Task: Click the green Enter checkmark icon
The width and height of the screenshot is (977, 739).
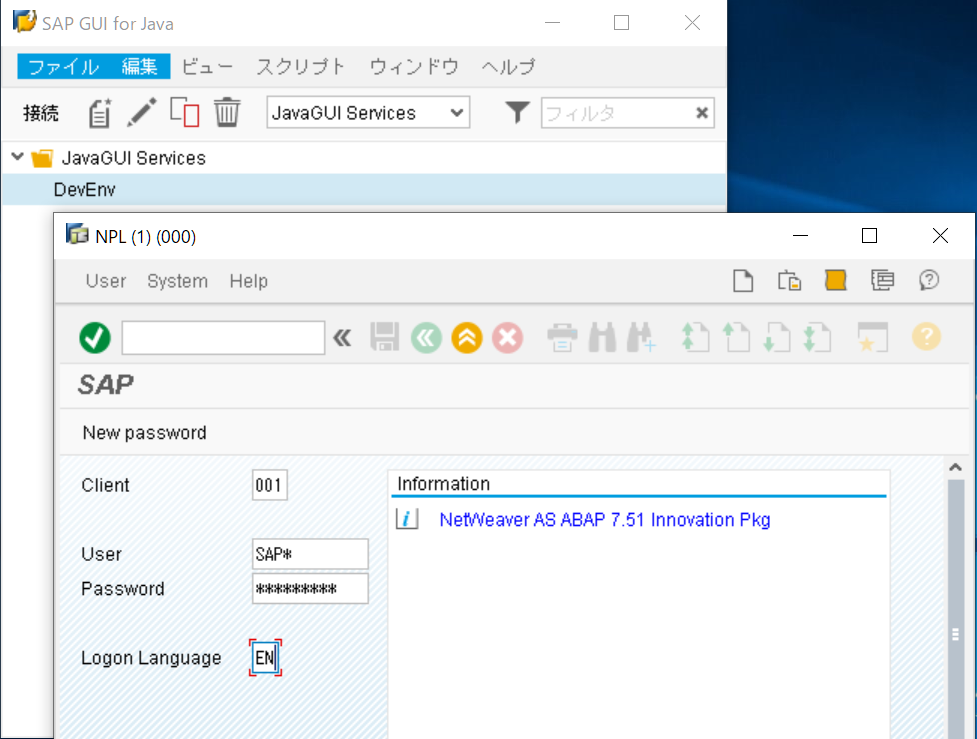Action: [95, 338]
